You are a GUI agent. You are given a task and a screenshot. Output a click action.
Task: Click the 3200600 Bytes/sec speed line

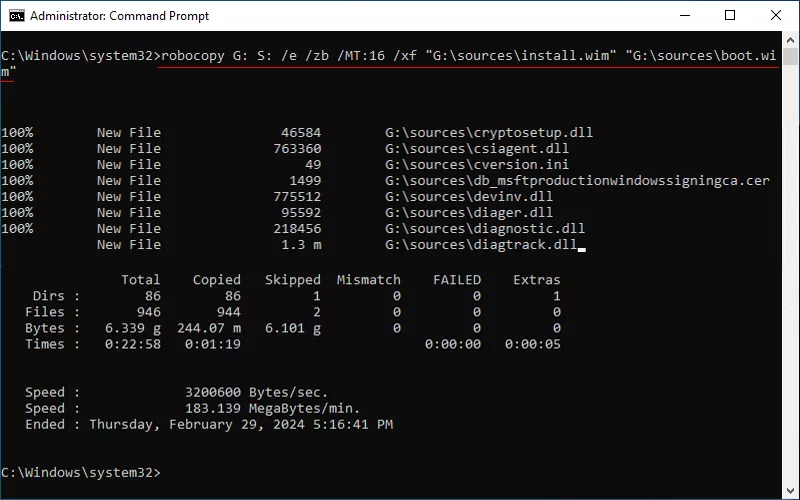pos(256,392)
